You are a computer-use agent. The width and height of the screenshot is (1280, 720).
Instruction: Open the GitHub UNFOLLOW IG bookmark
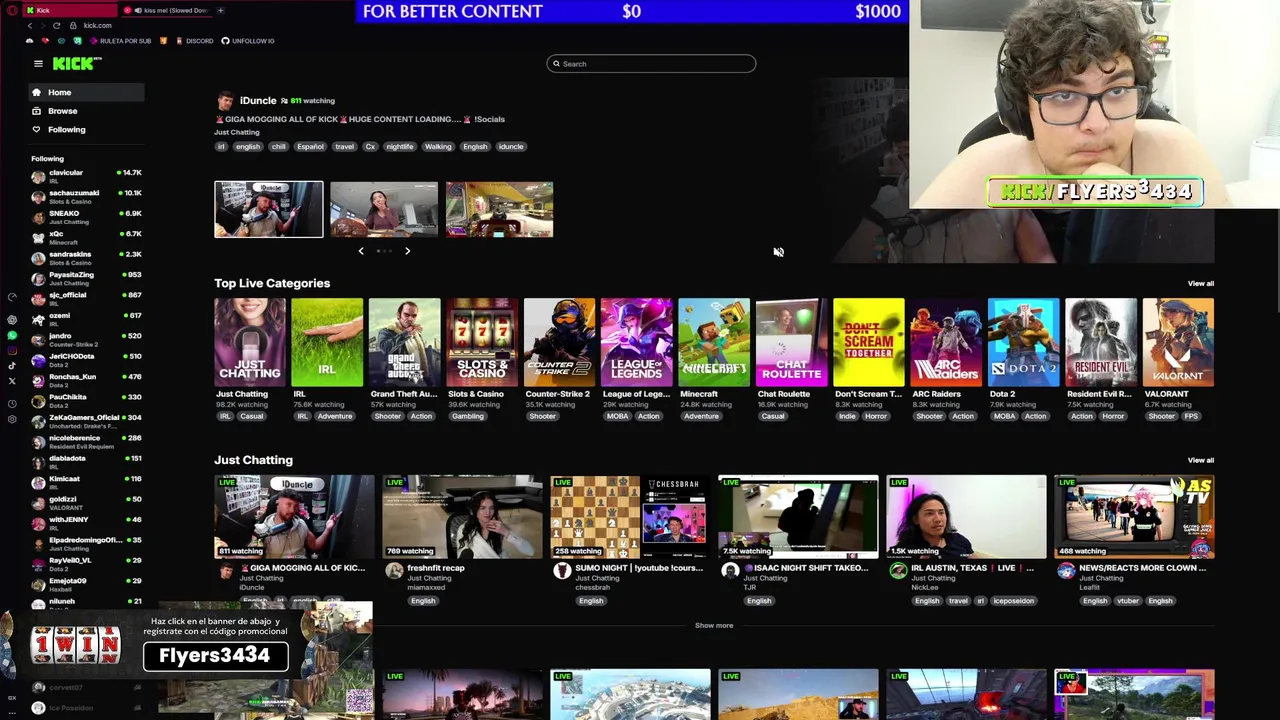[248, 41]
